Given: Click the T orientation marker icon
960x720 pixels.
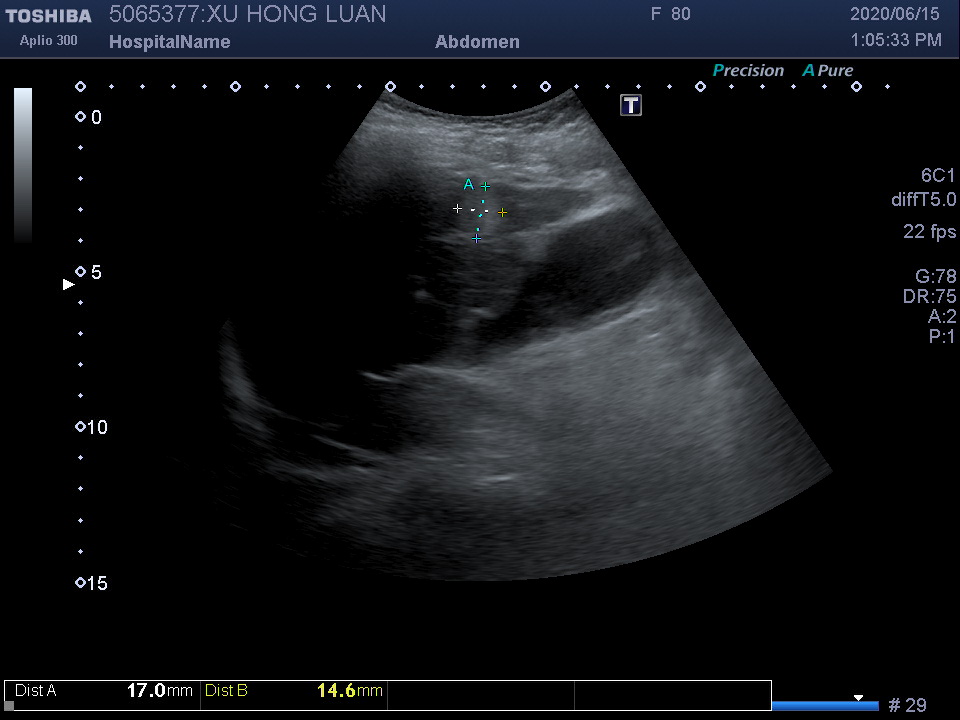Looking at the screenshot, I should click(x=631, y=105).
